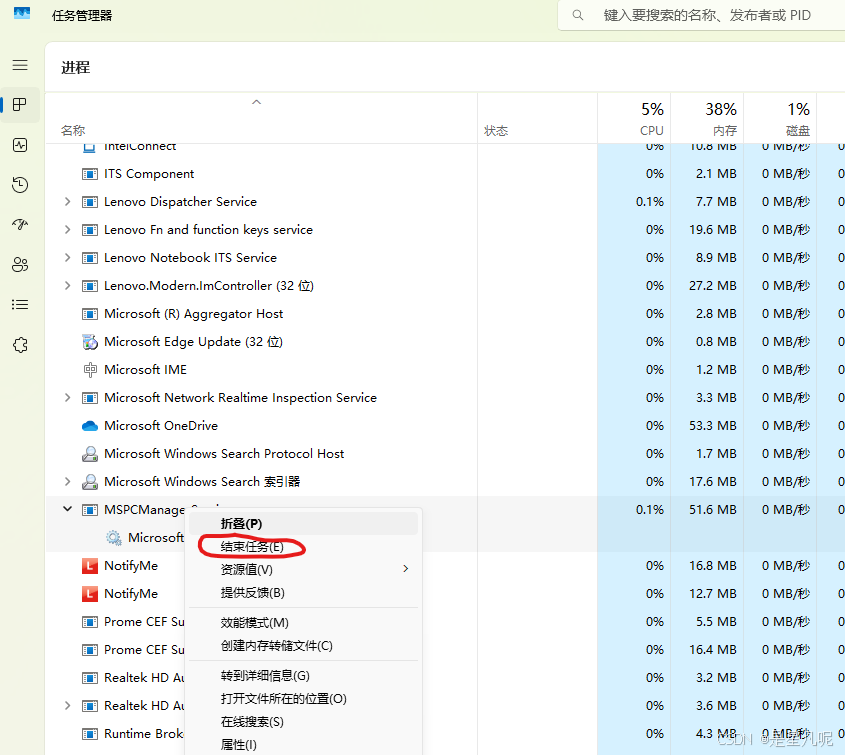Expand Lenovo Notebook ITS Service
845x755 pixels.
[x=67, y=258]
